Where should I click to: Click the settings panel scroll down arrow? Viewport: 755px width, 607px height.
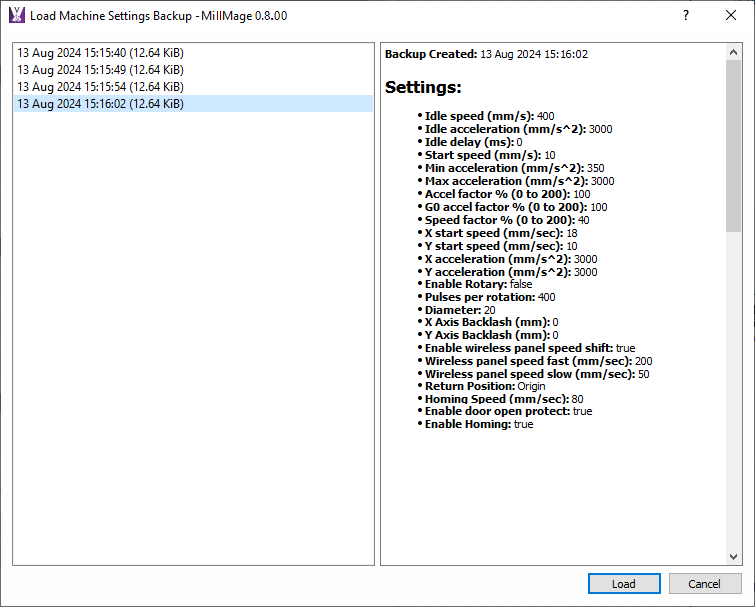tap(734, 557)
